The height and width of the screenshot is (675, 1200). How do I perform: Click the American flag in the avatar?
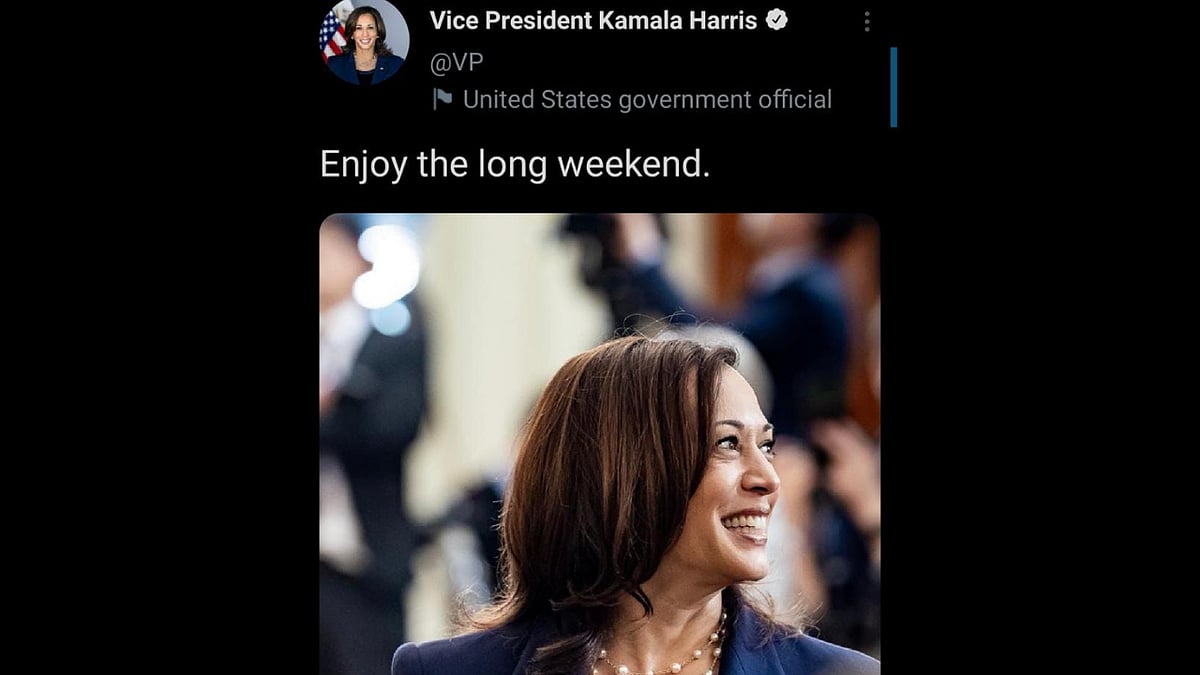tap(332, 32)
